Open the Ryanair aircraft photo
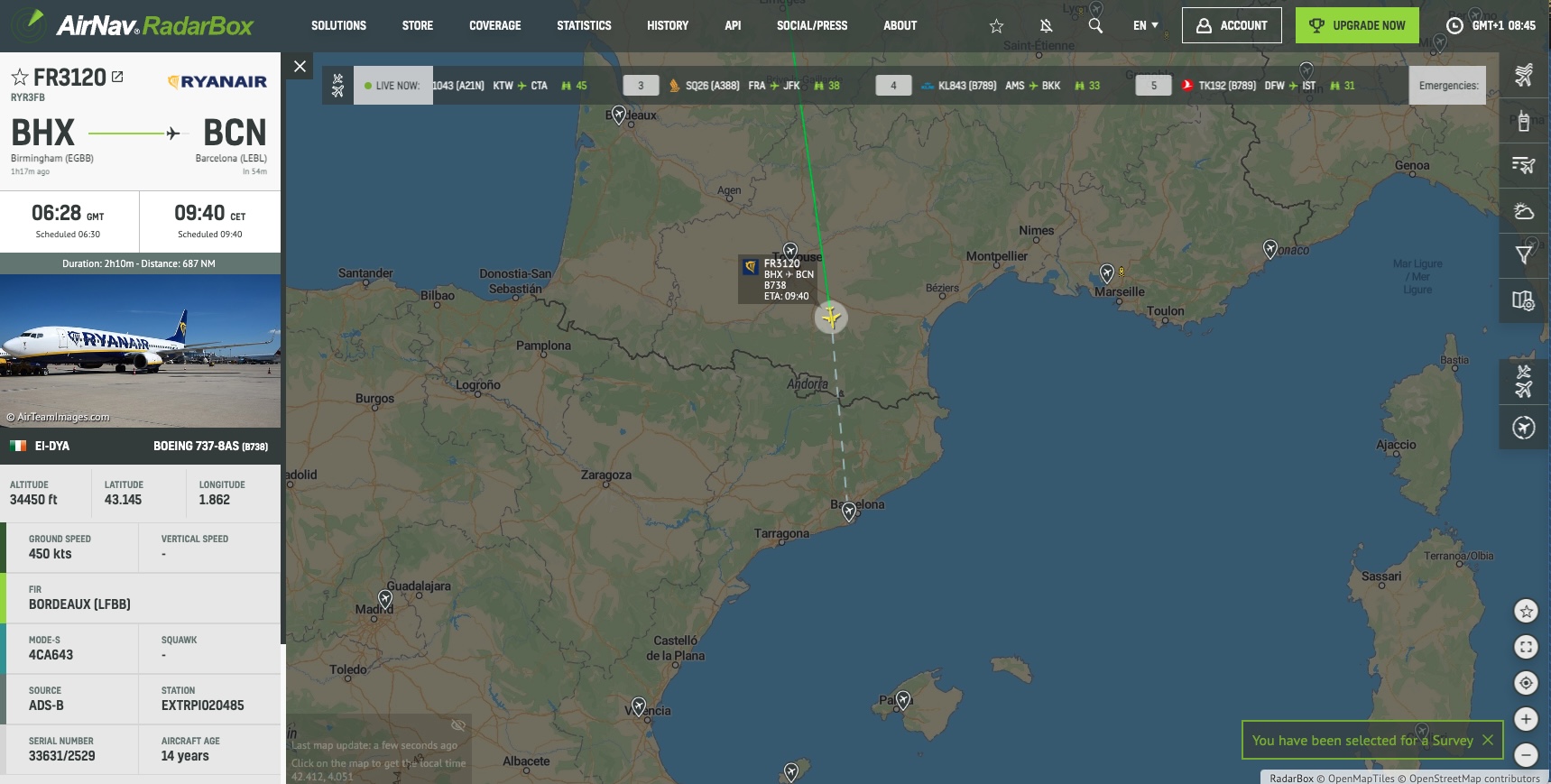1551x784 pixels. (x=140, y=350)
